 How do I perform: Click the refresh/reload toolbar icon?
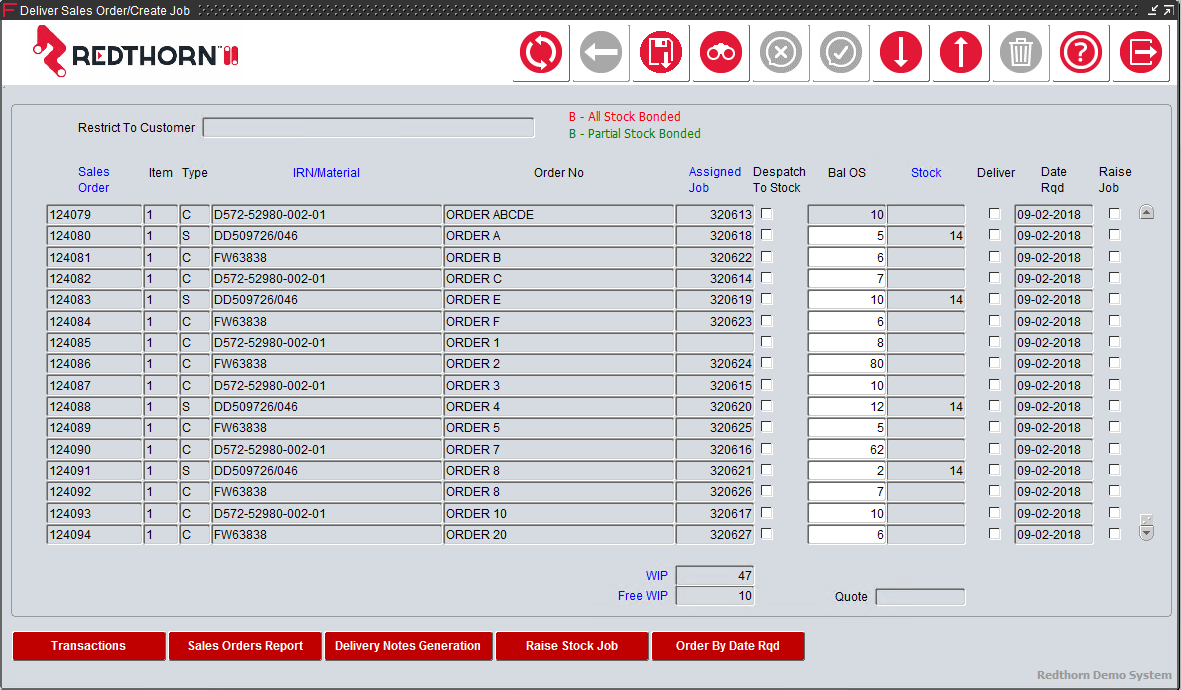click(540, 52)
